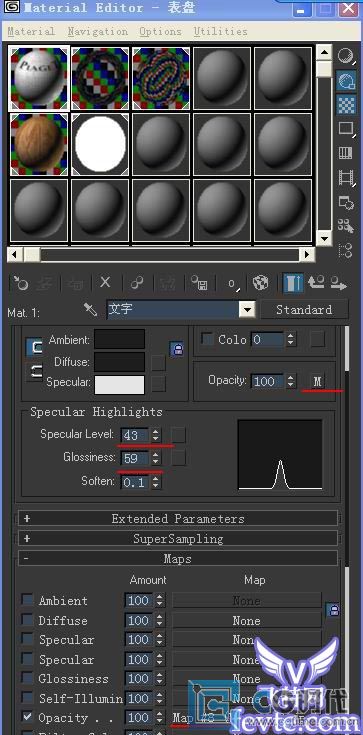Enable the Diffuse map checkbox
Image resolution: width=363 pixels, height=735 pixels.
click(28, 620)
